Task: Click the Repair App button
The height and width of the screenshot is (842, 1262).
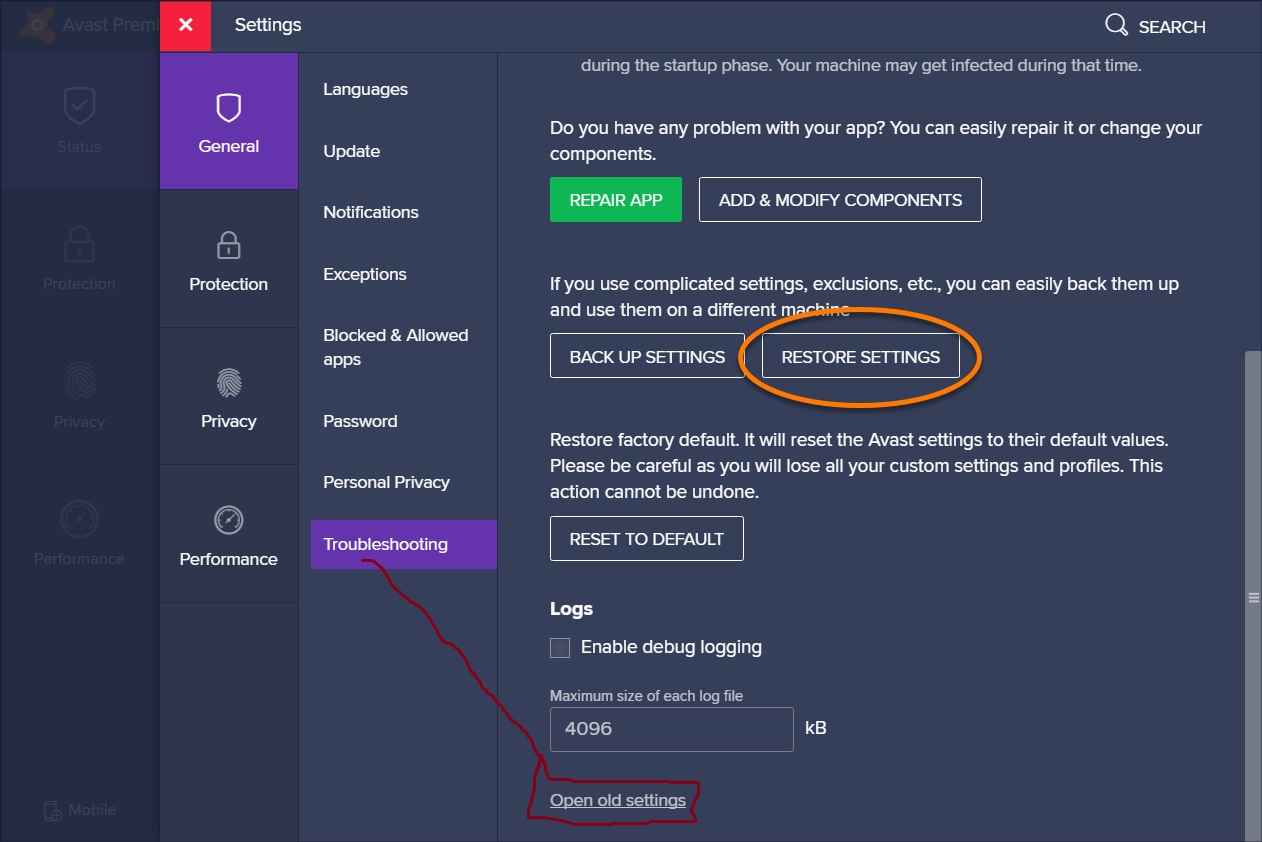Action: click(616, 200)
